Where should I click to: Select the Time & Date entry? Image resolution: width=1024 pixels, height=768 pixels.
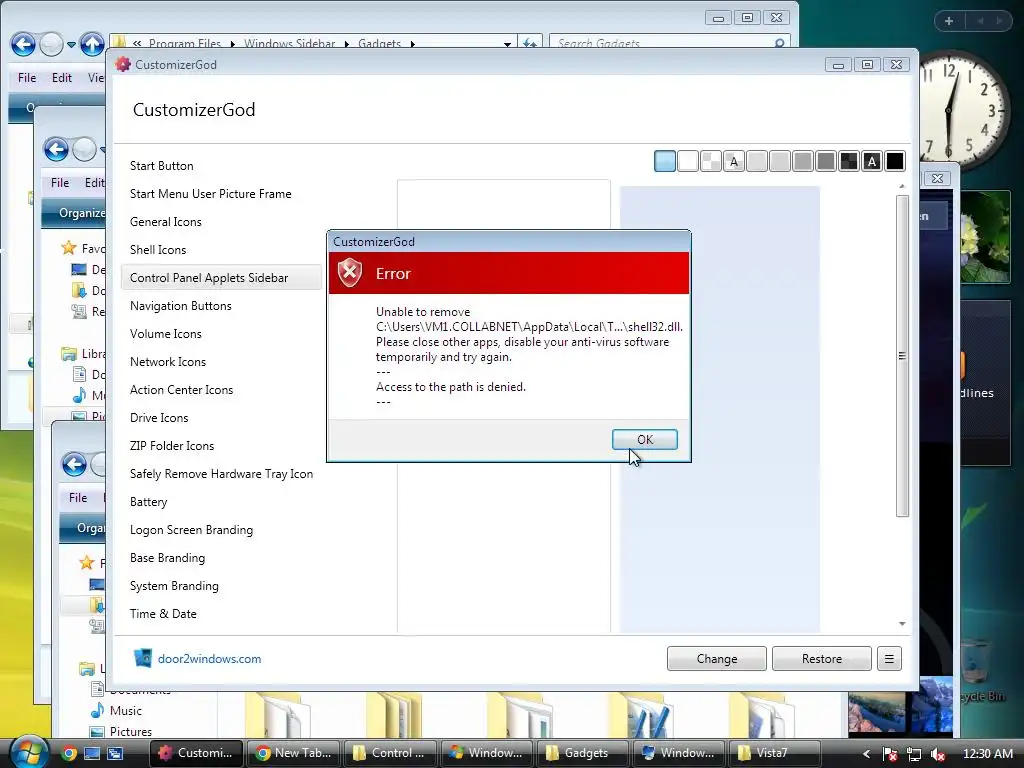163,614
